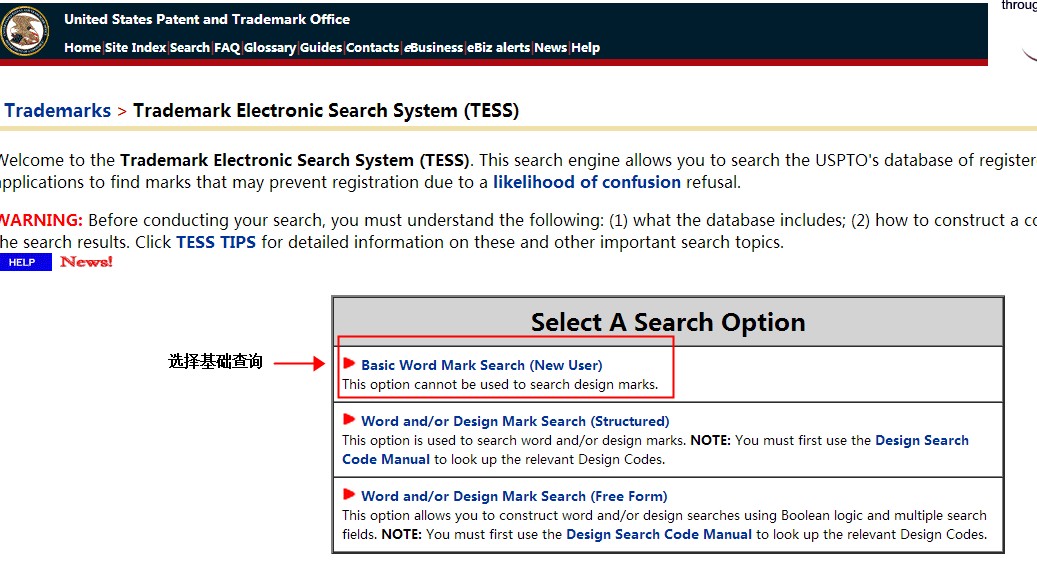This screenshot has width=1037, height=564.
Task: Open the TESS TIPS link
Action: pyautogui.click(x=216, y=242)
